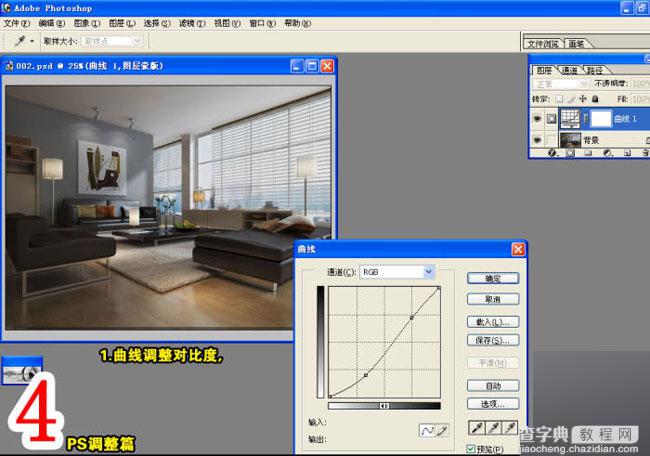Toggle lock position move icon
The height and width of the screenshot is (456, 650).
[x=583, y=99]
